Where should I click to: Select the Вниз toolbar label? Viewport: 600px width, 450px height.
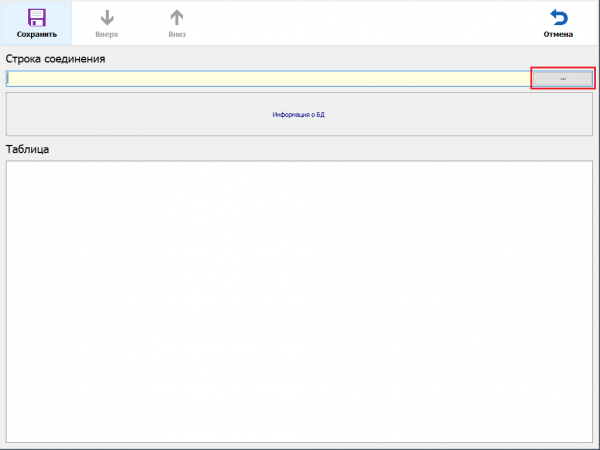[x=177, y=35]
